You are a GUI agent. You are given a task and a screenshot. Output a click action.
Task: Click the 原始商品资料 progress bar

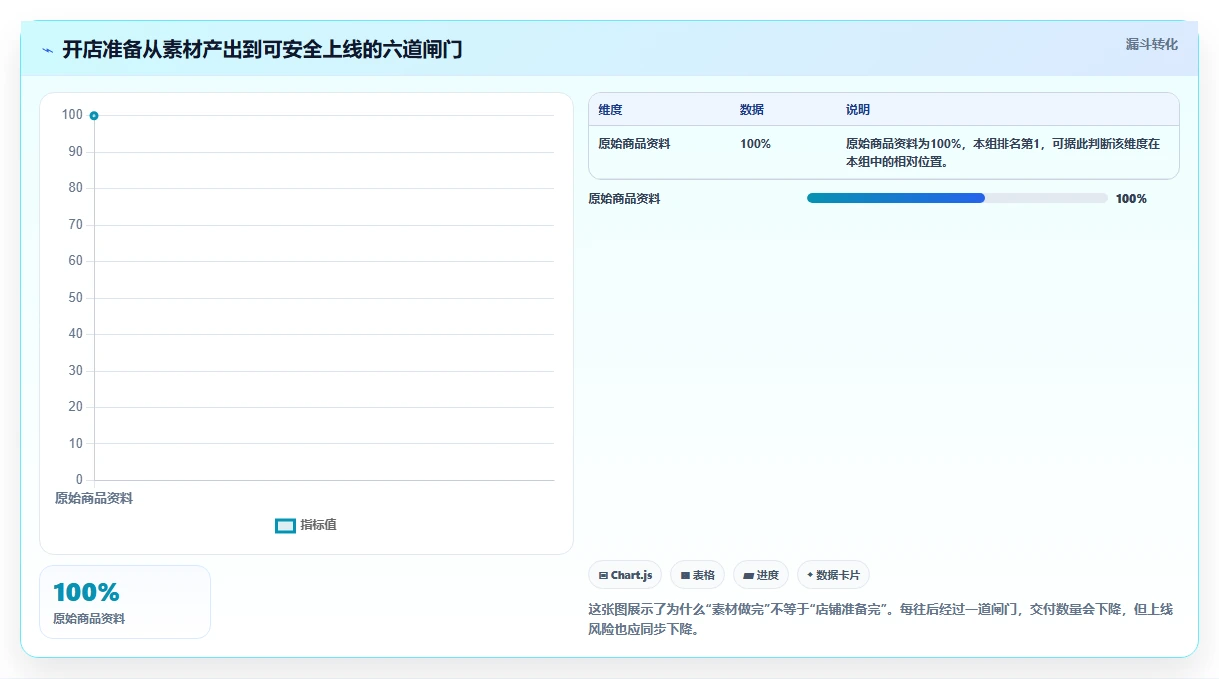[x=957, y=199]
